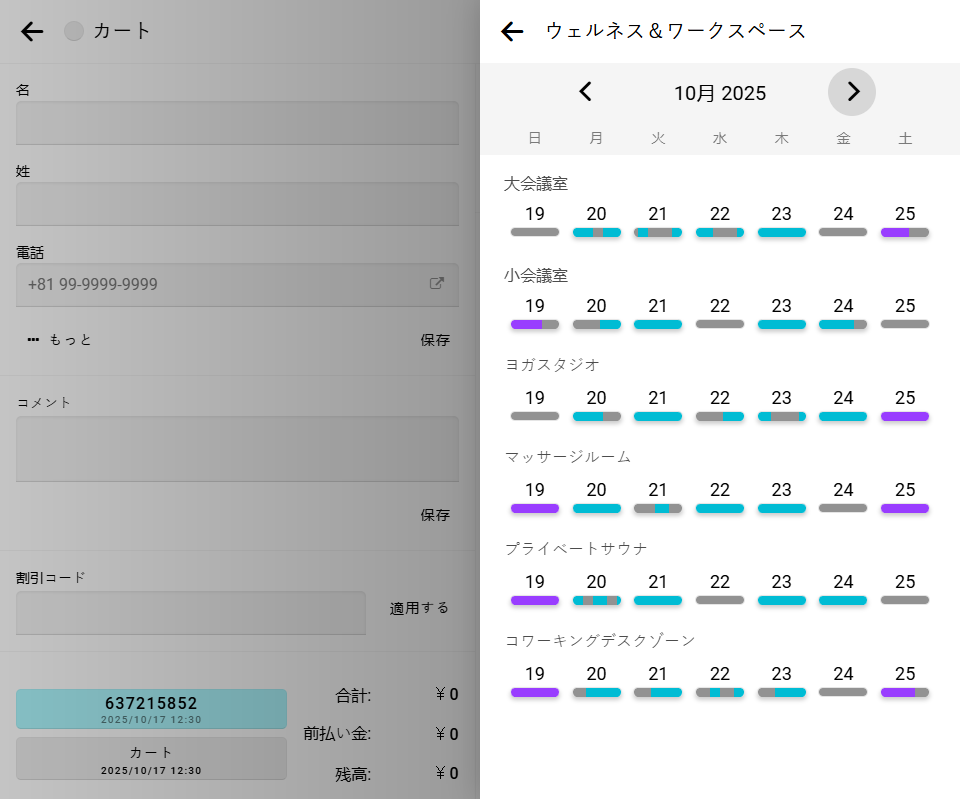
Task: Click the external link icon in 電話 field
Action: click(437, 284)
